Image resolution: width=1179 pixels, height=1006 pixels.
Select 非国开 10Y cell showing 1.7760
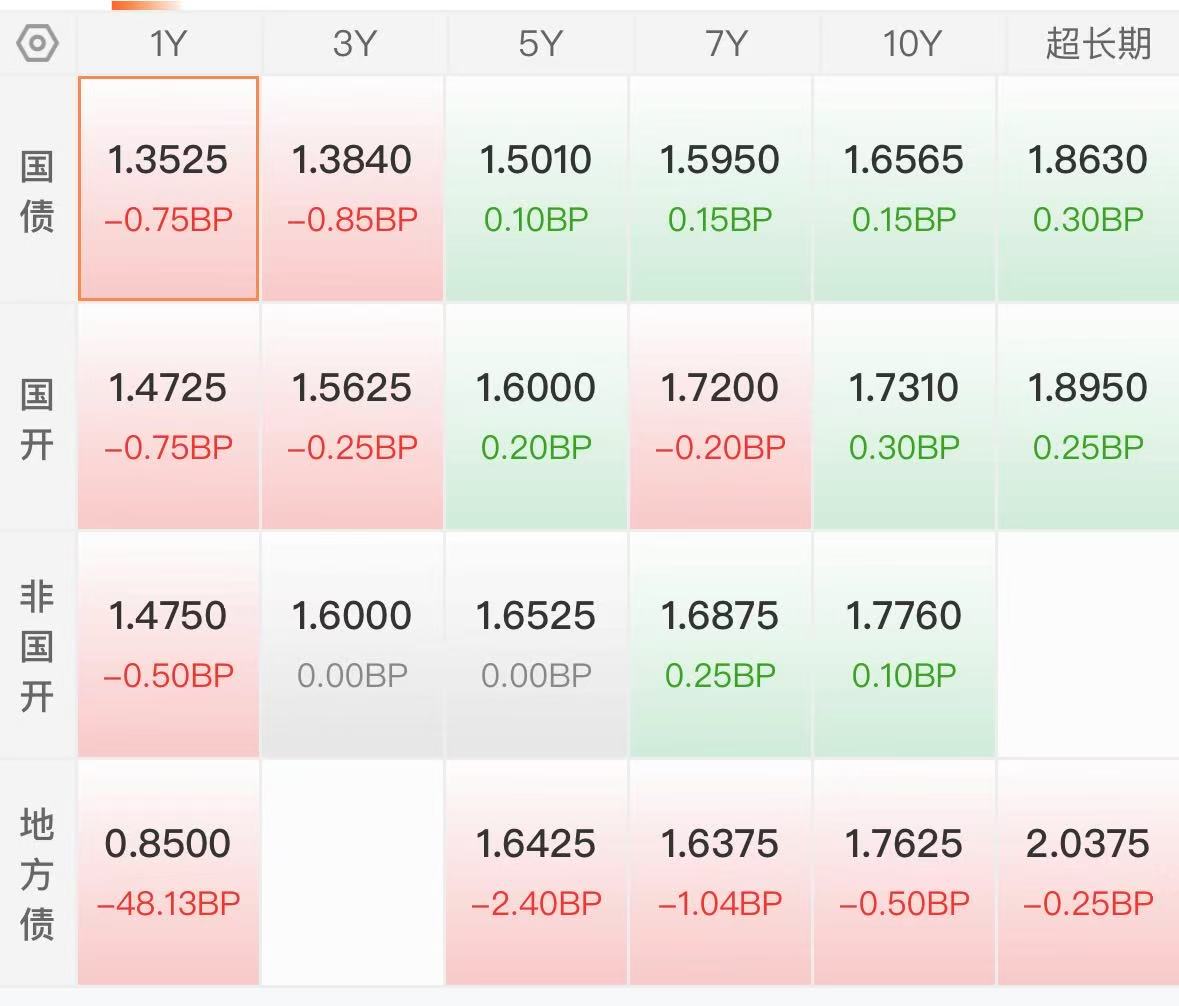[905, 644]
